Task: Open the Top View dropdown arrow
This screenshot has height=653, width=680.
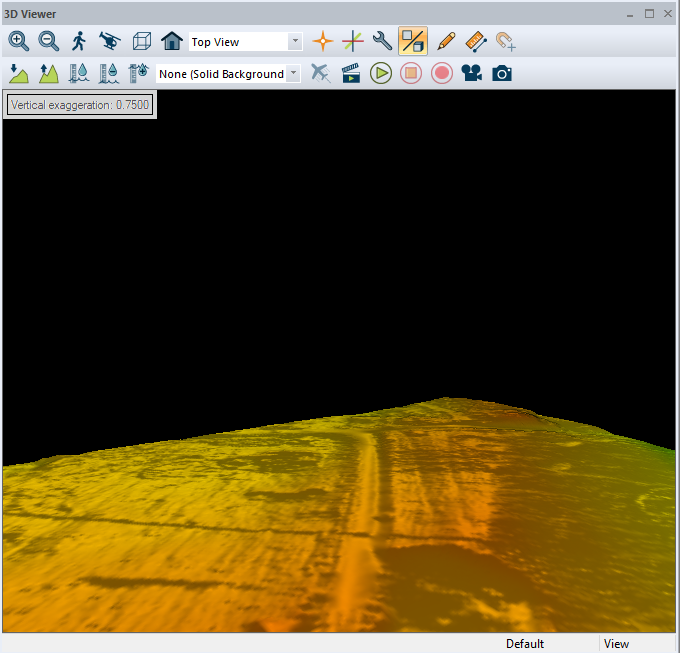Action: [295, 41]
